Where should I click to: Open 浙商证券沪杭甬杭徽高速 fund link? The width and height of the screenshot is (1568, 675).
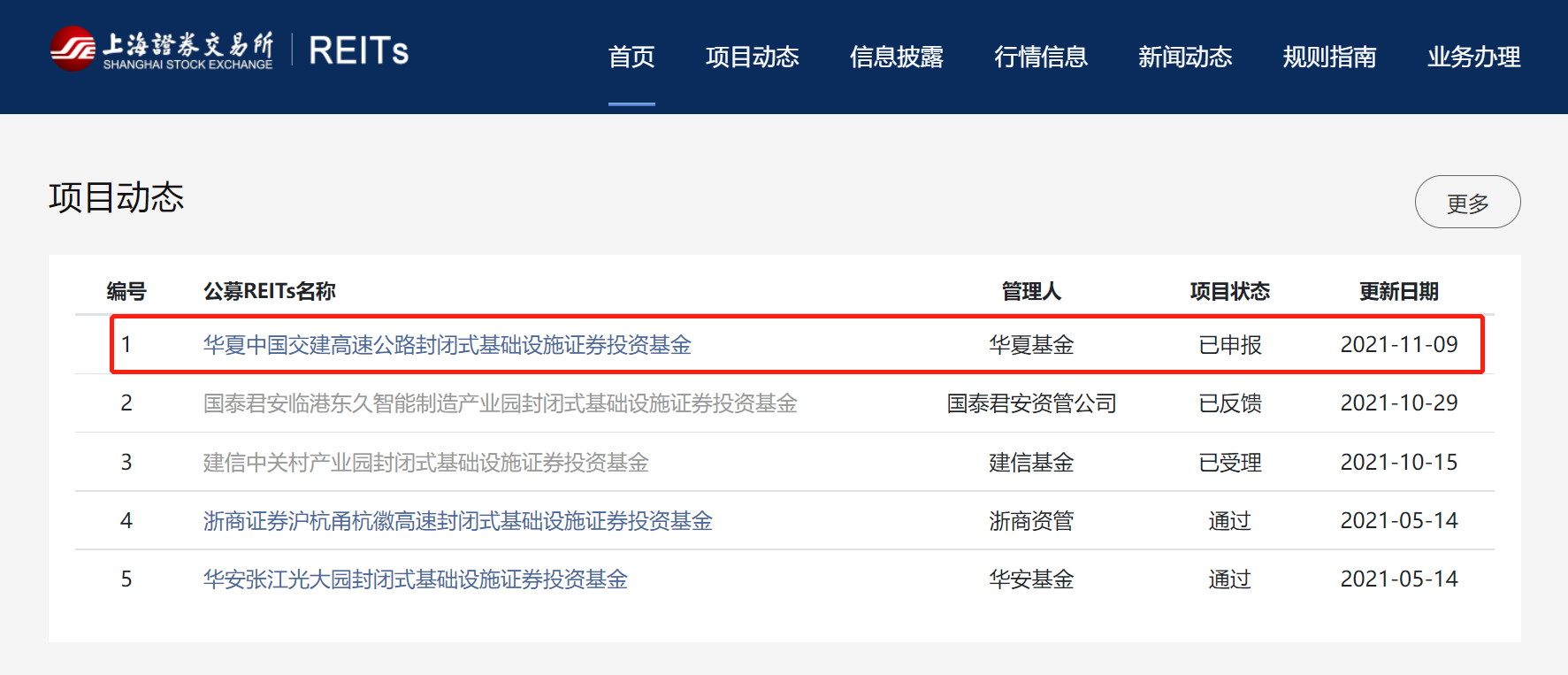[x=458, y=520]
